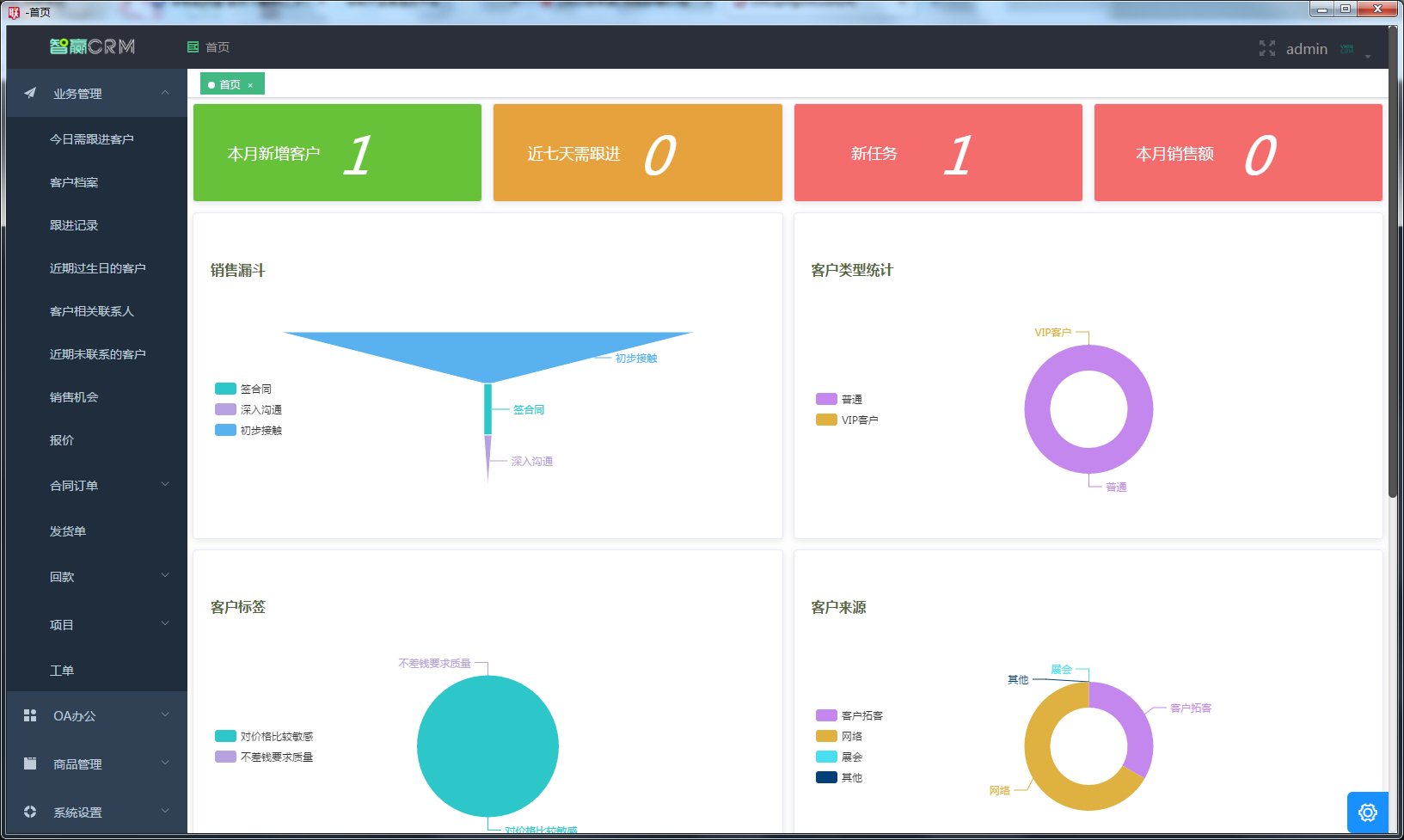Click the fullscreen toggle icon beside admin
Image resolution: width=1404 pixels, height=840 pixels.
tap(1266, 49)
